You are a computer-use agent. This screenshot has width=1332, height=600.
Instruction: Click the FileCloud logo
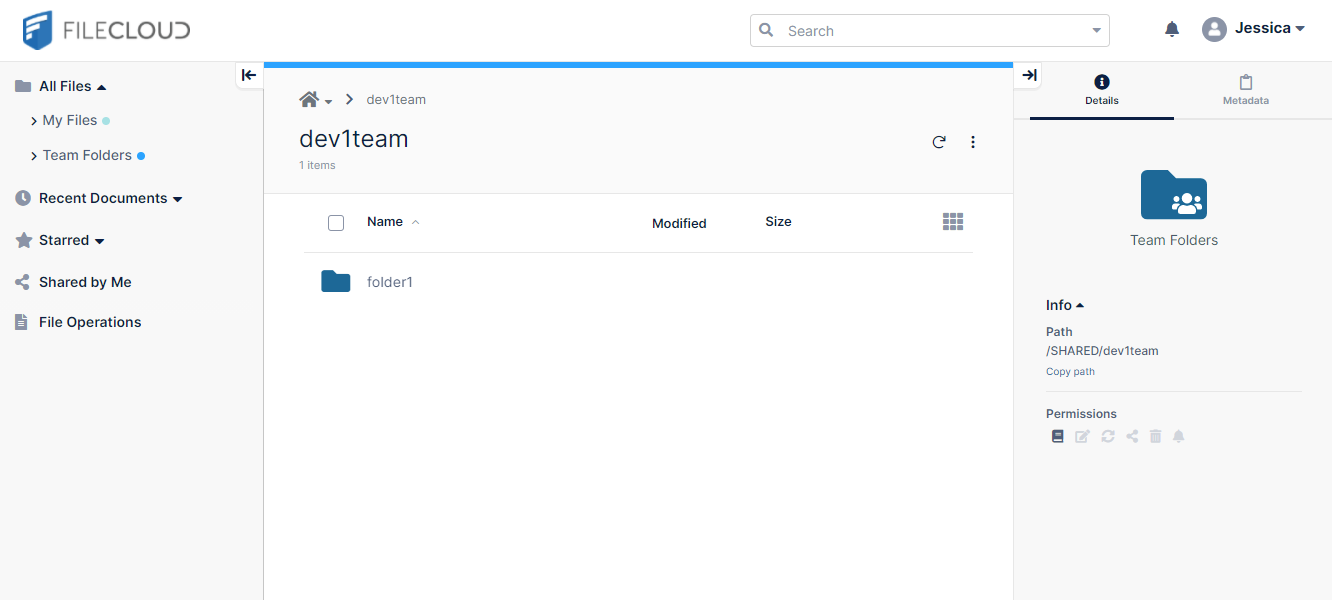[106, 30]
